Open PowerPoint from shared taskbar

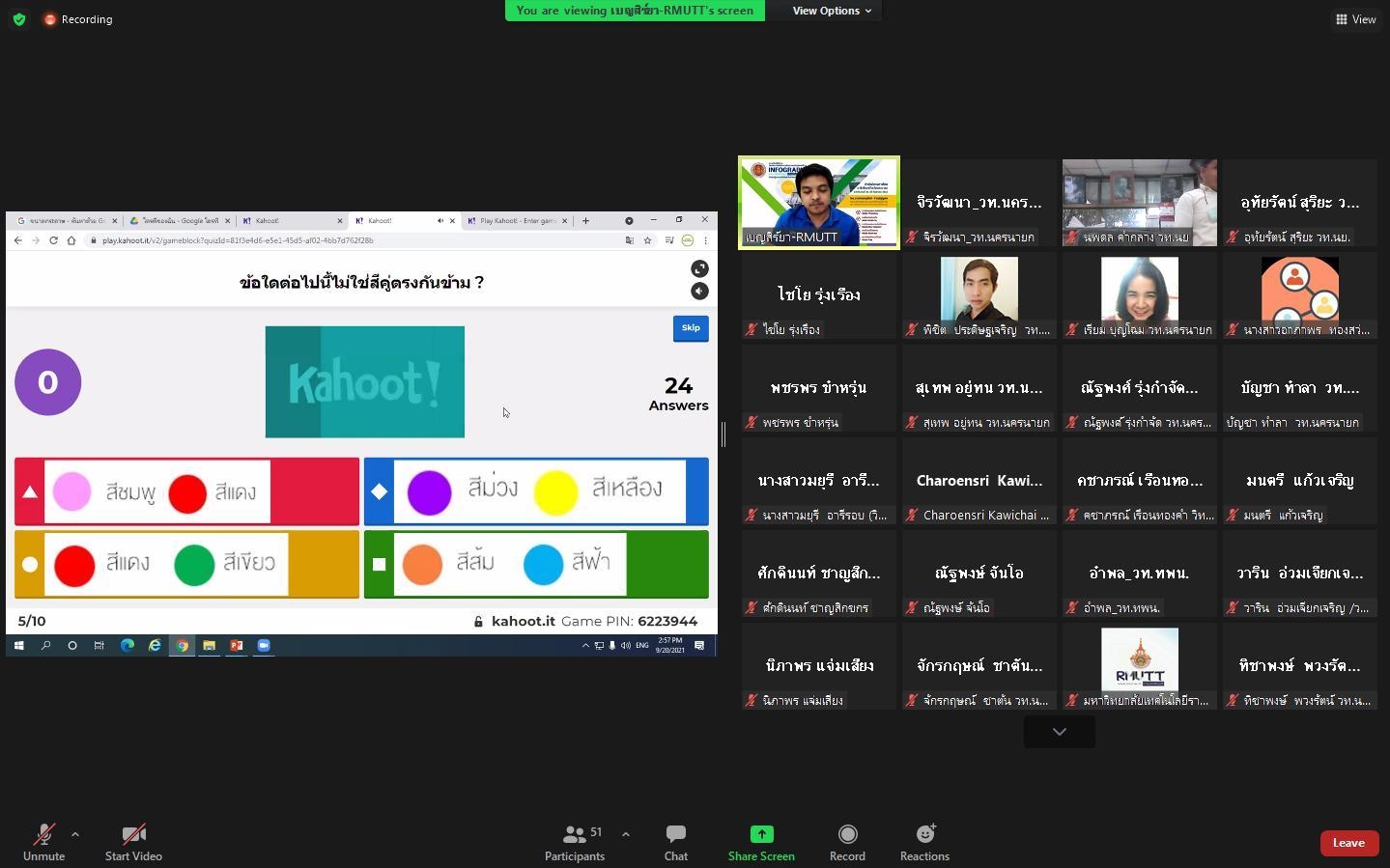coord(236,646)
